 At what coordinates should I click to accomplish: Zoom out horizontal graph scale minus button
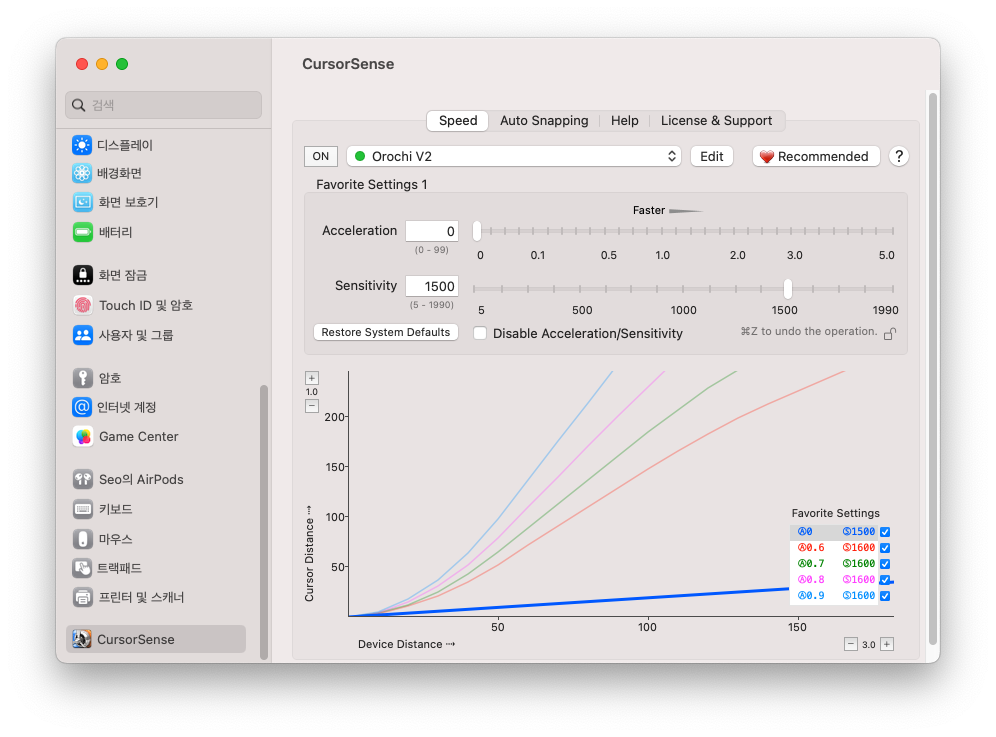click(x=851, y=644)
